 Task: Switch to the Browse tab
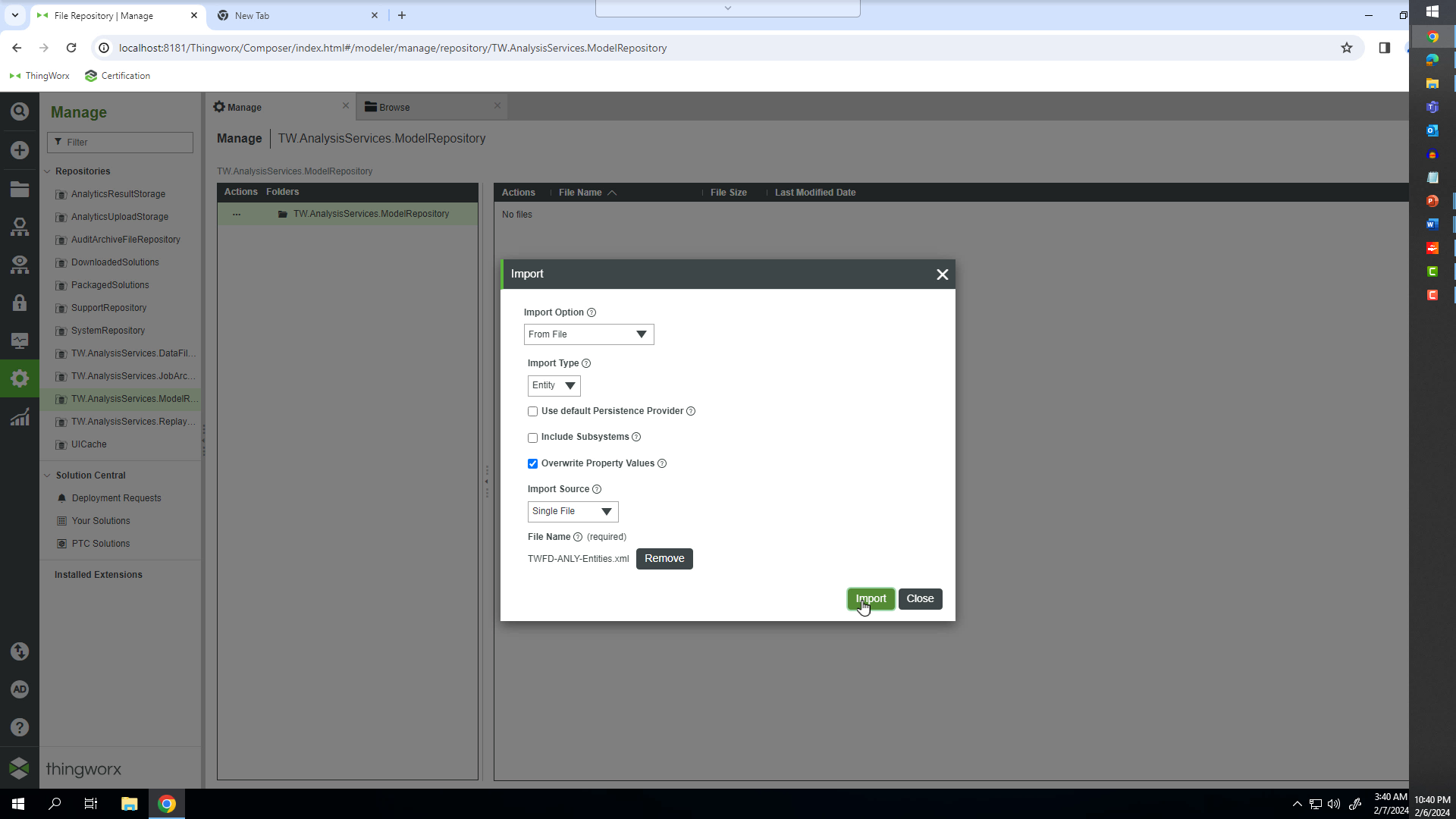(395, 106)
